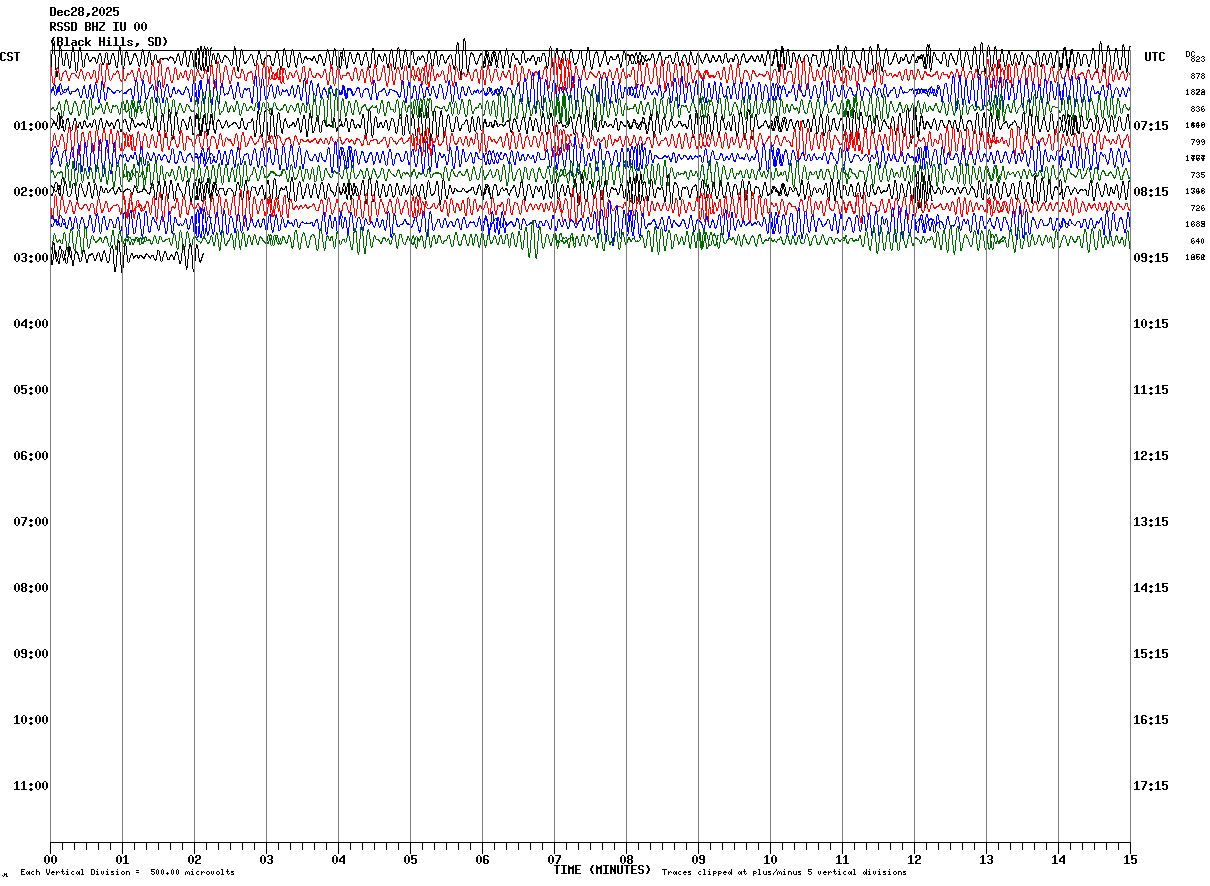1210x886 pixels.
Task: Click the 16:15 UTC time label
Action: pyautogui.click(x=1151, y=720)
